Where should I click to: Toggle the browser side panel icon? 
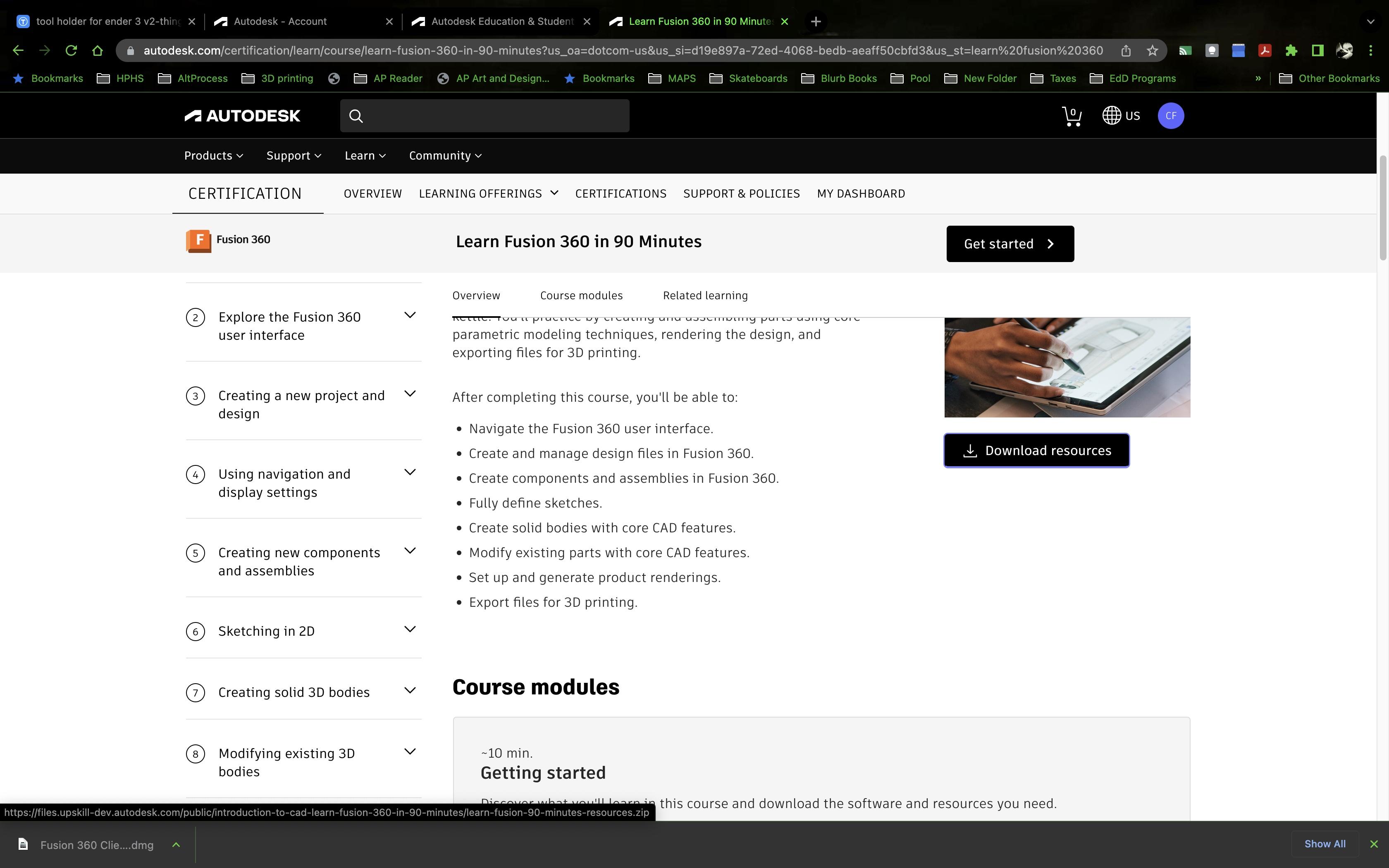tap(1317, 50)
